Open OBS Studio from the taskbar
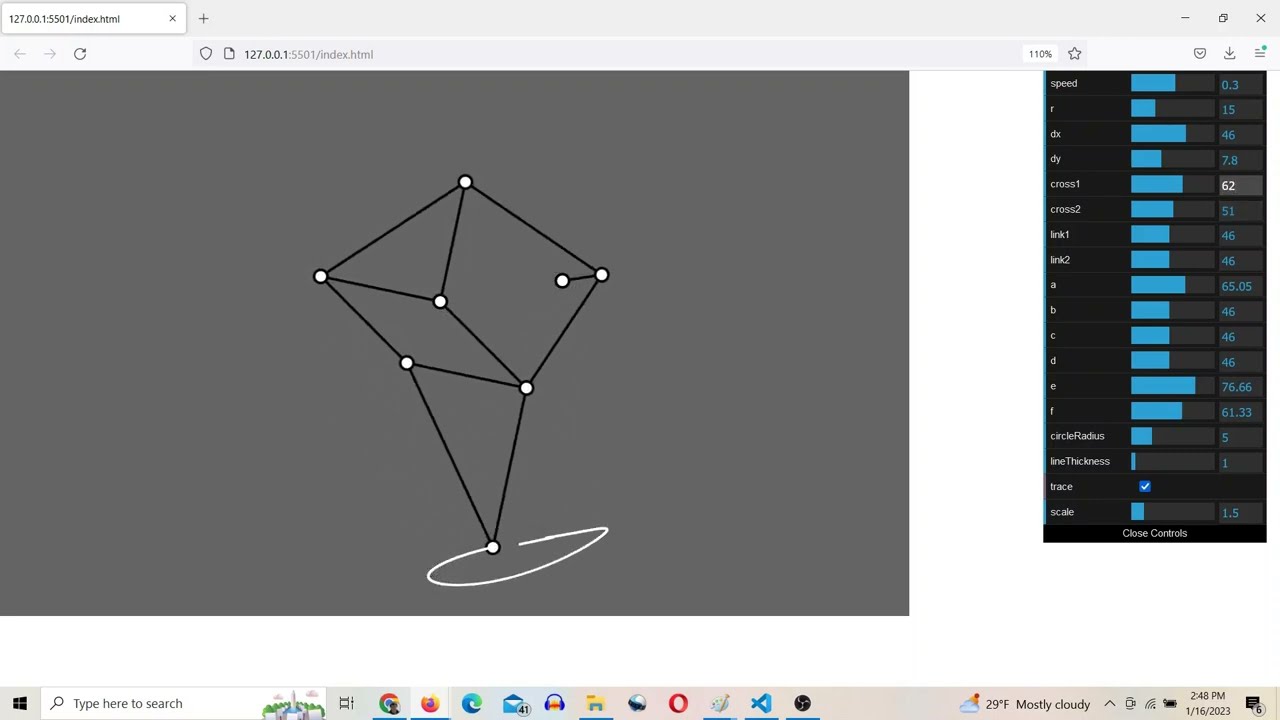The image size is (1280, 720). (802, 703)
